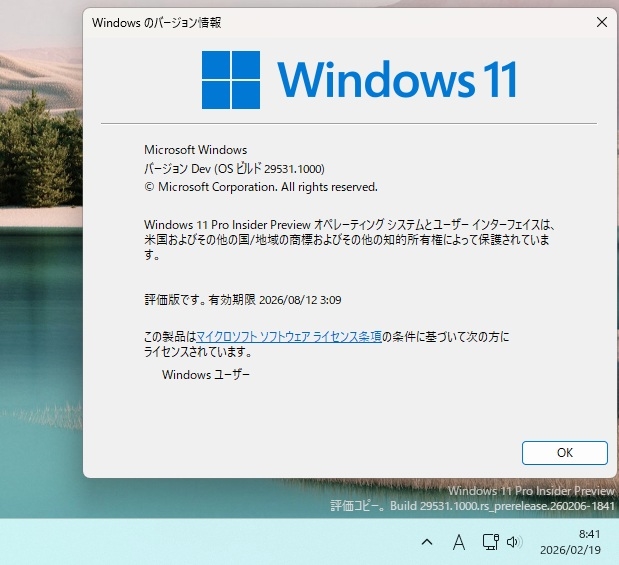The height and width of the screenshot is (565, 619).
Task: Click the Windows のバージョン情報 title bar text
Action: click(x=156, y=23)
